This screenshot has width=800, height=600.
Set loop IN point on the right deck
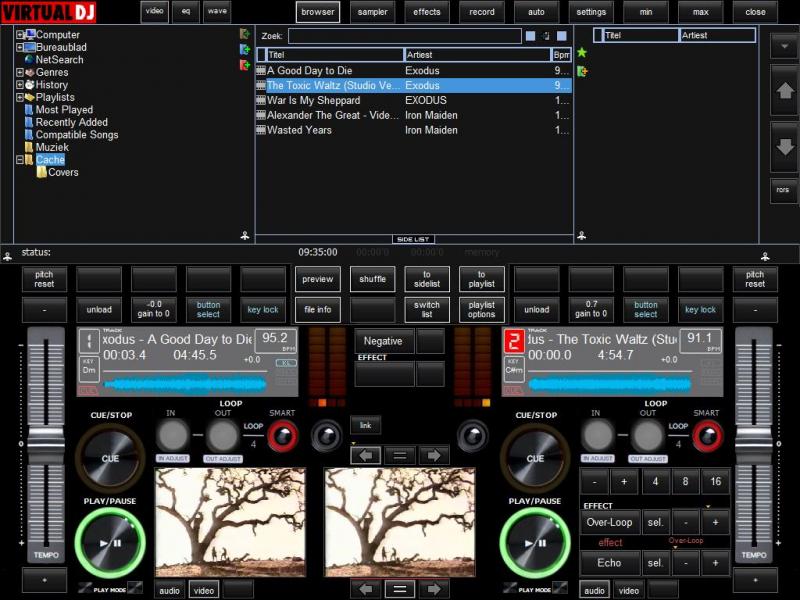coord(597,435)
